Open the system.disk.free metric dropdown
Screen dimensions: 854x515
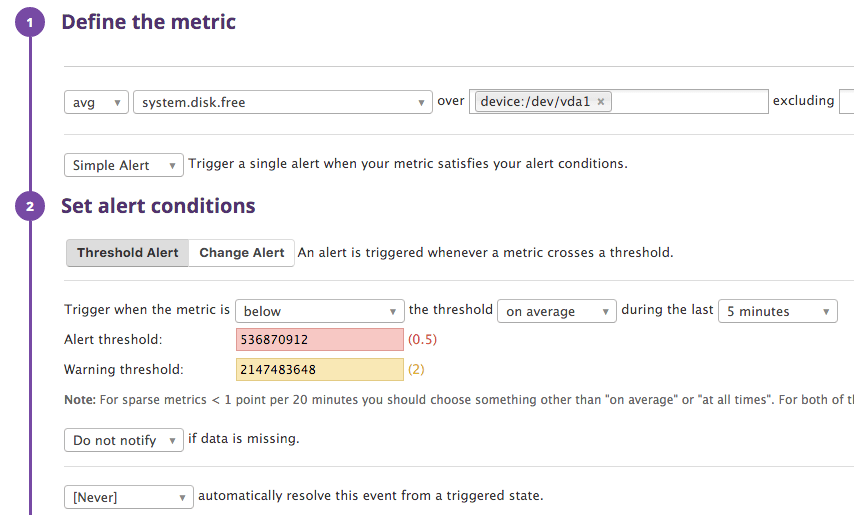click(282, 102)
